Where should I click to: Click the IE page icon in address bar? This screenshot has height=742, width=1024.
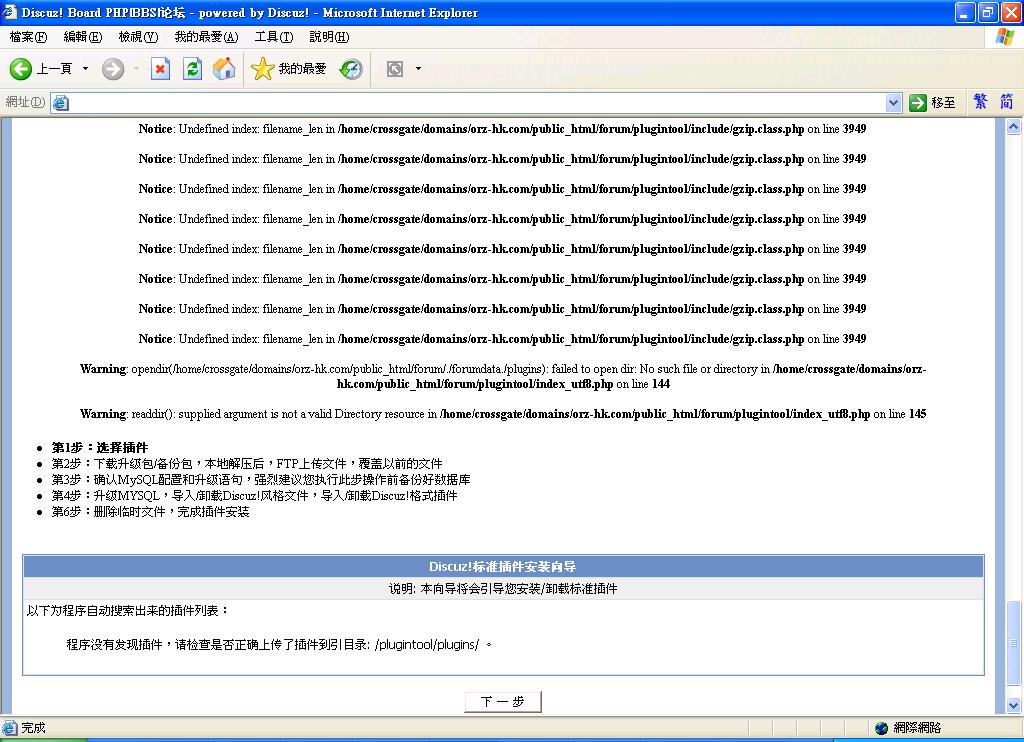60,103
